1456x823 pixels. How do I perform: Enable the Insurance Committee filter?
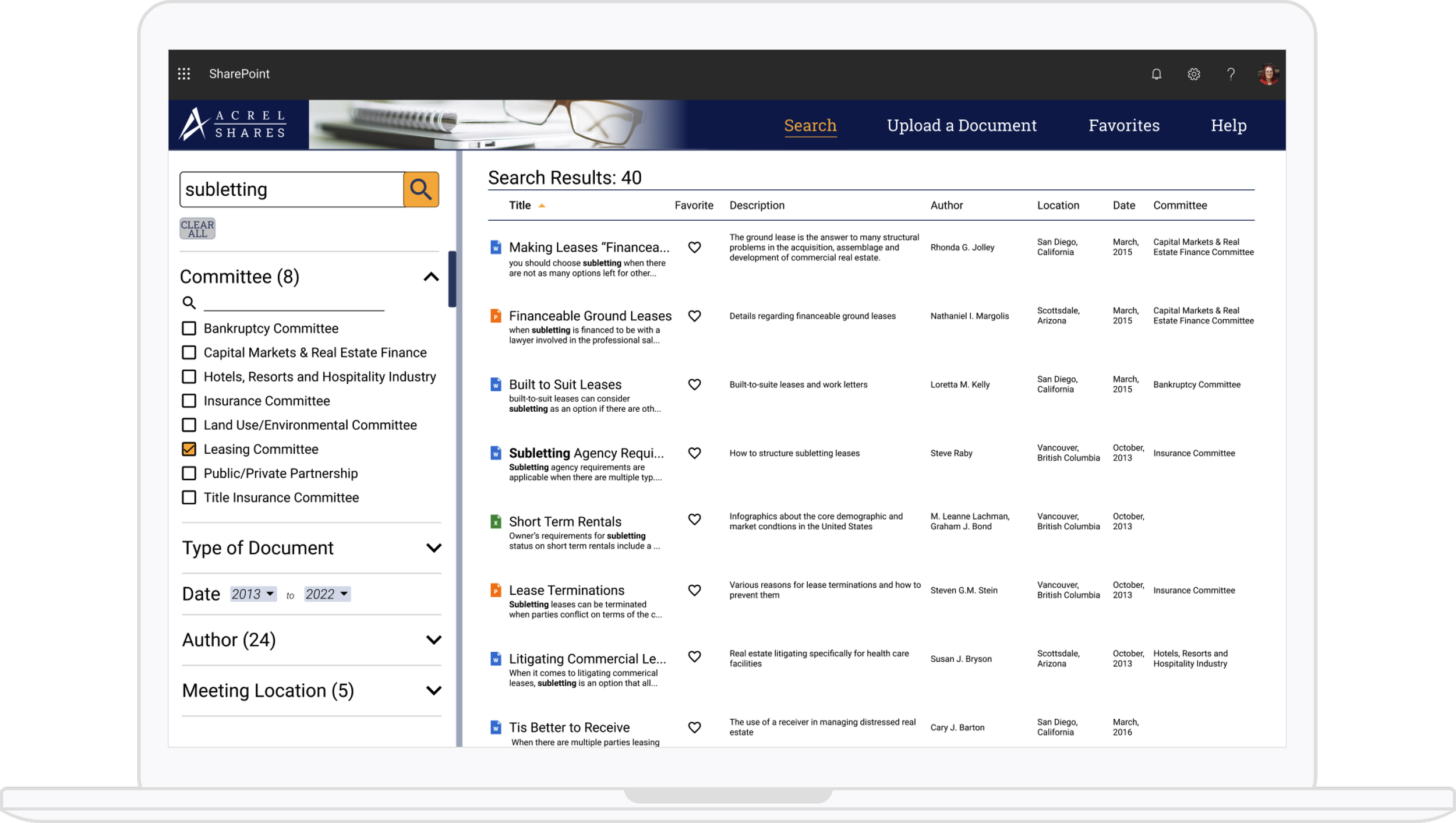pyautogui.click(x=189, y=400)
